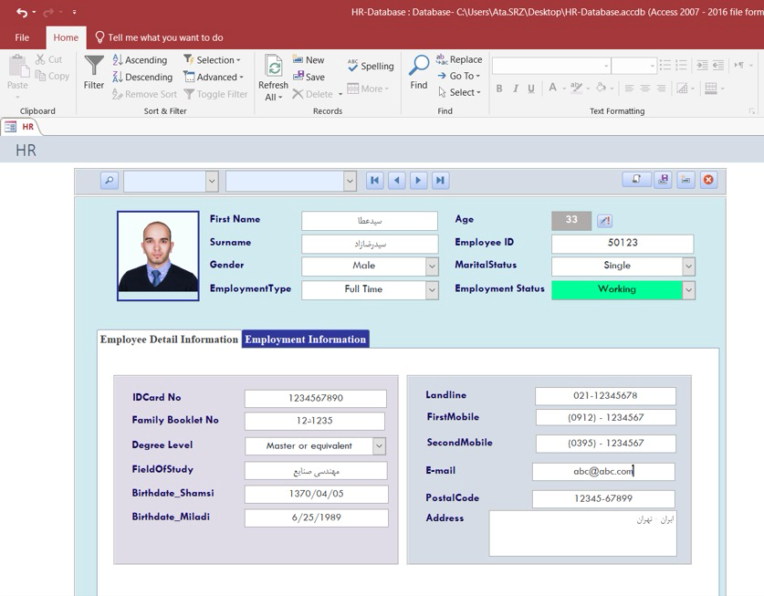Open Employee Detail Information tab
The height and width of the screenshot is (596, 764).
coord(169,339)
